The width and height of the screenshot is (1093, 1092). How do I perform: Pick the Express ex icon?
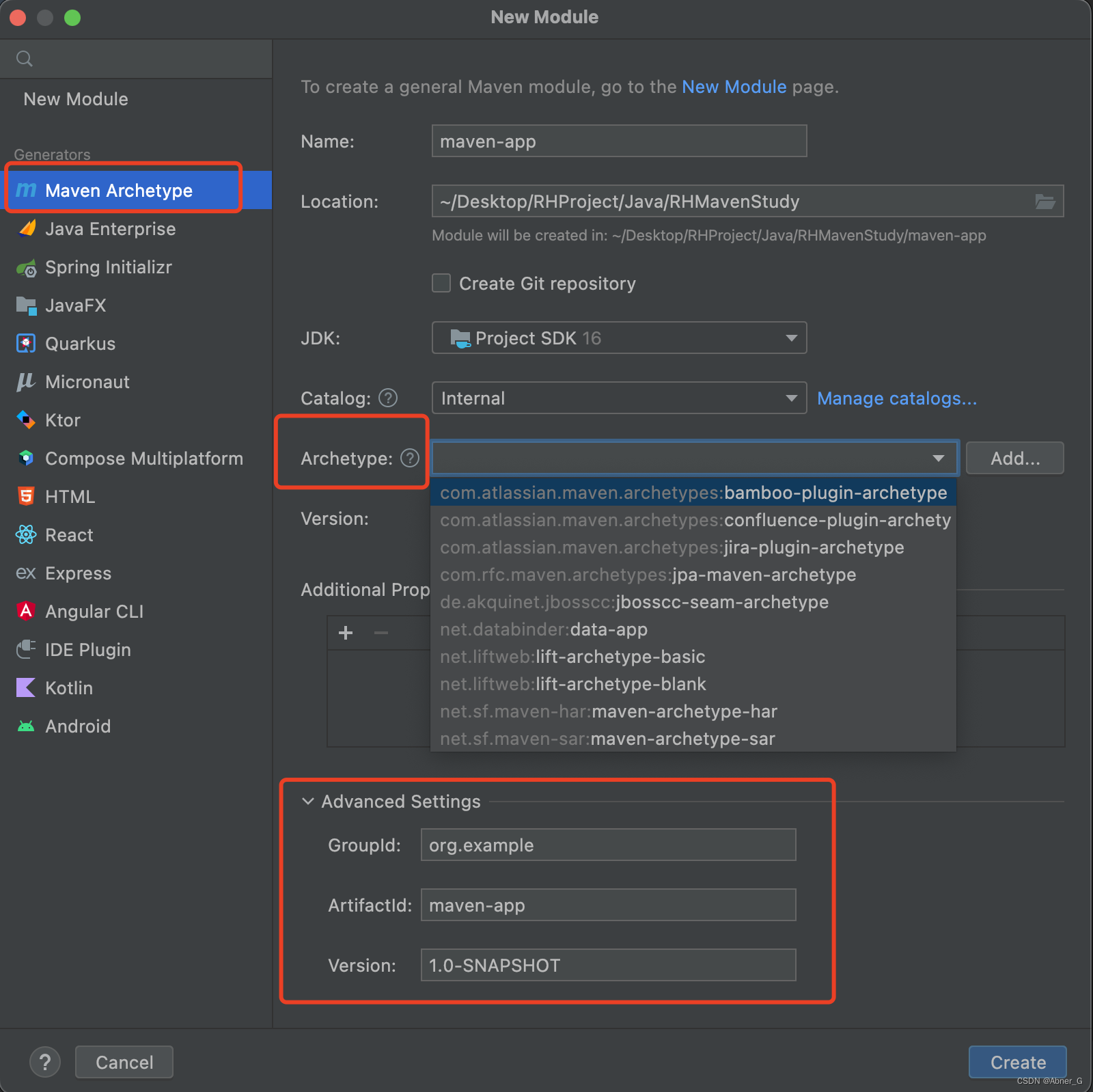pyautogui.click(x=26, y=573)
